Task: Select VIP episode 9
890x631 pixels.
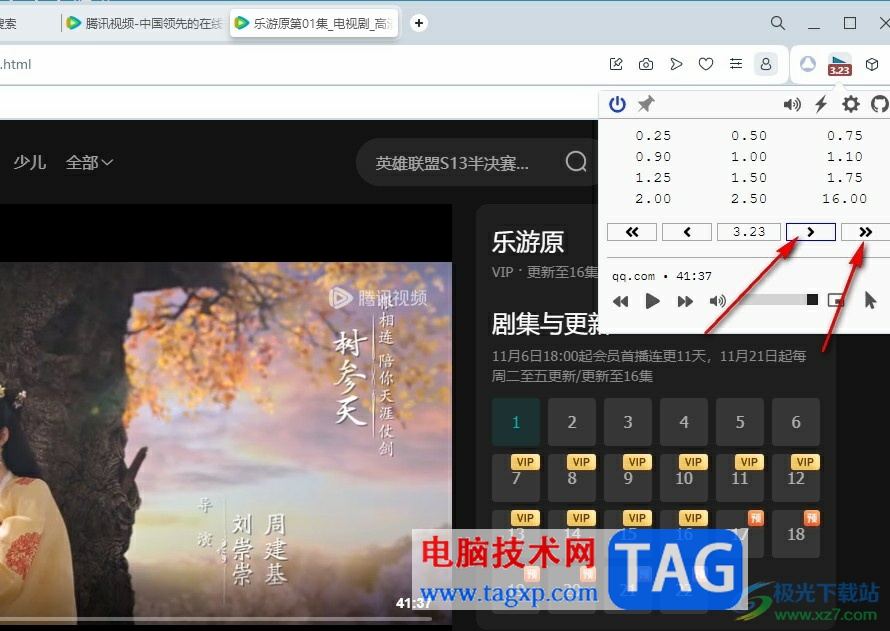Action: pyautogui.click(x=628, y=478)
